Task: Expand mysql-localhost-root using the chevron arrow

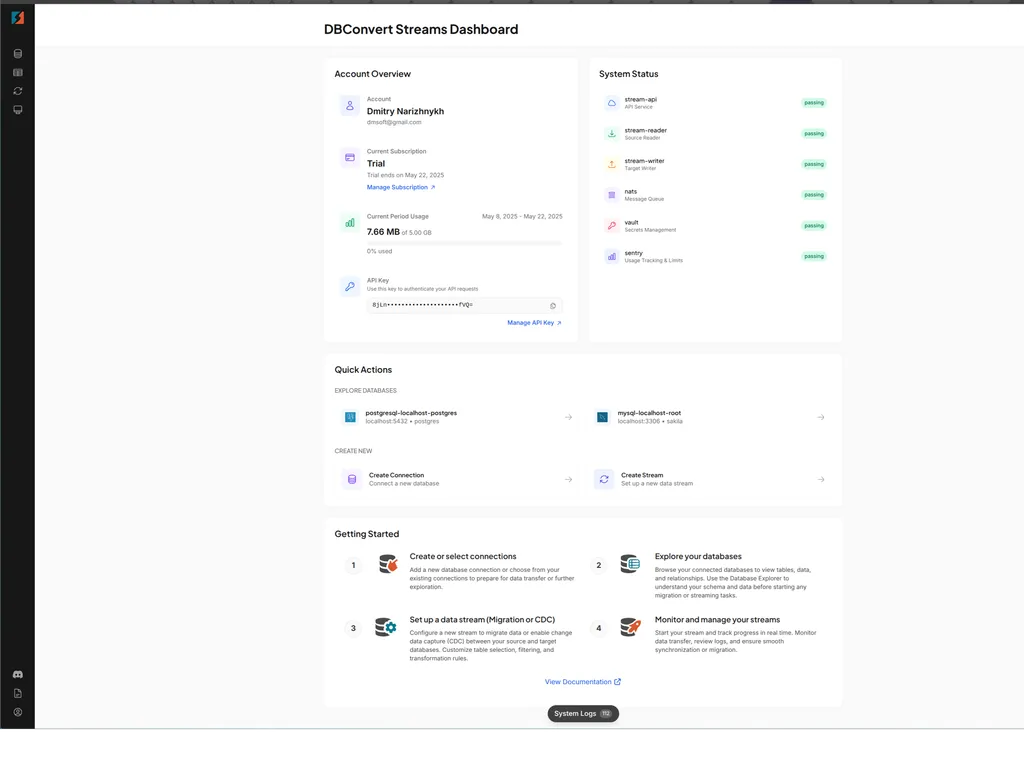Action: click(821, 417)
